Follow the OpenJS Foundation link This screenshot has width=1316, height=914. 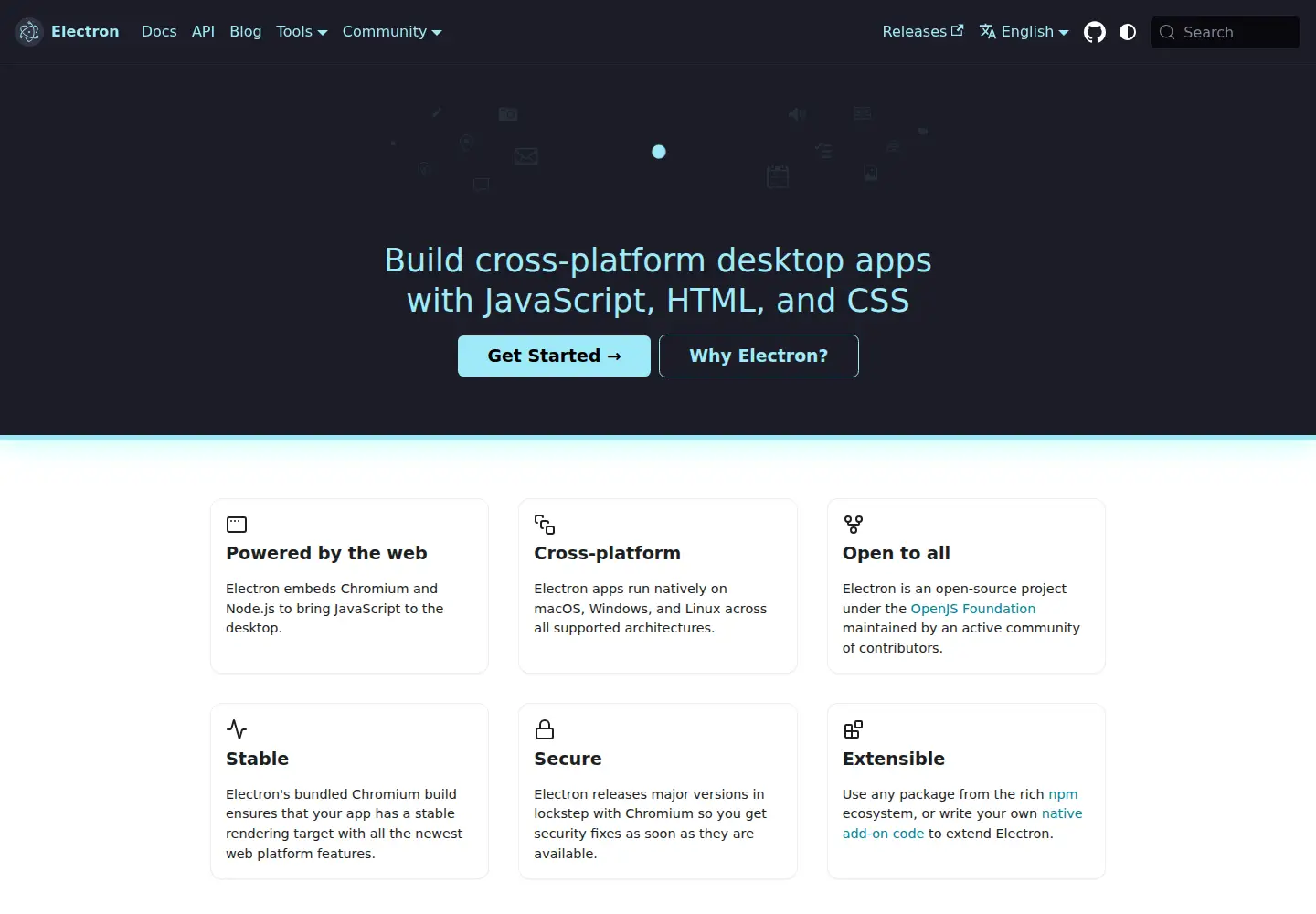click(x=973, y=609)
